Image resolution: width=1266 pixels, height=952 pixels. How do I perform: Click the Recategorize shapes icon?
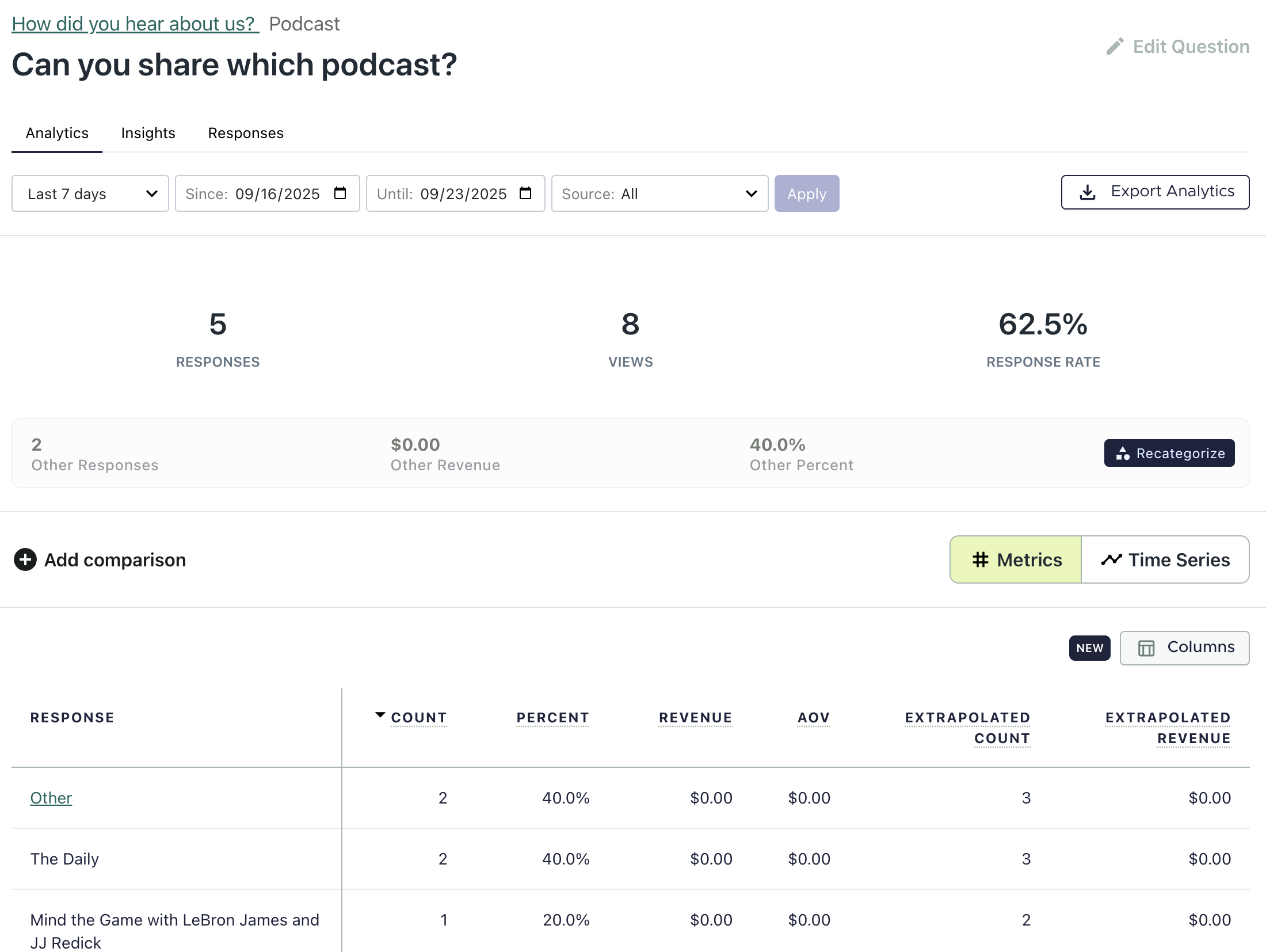click(x=1122, y=454)
